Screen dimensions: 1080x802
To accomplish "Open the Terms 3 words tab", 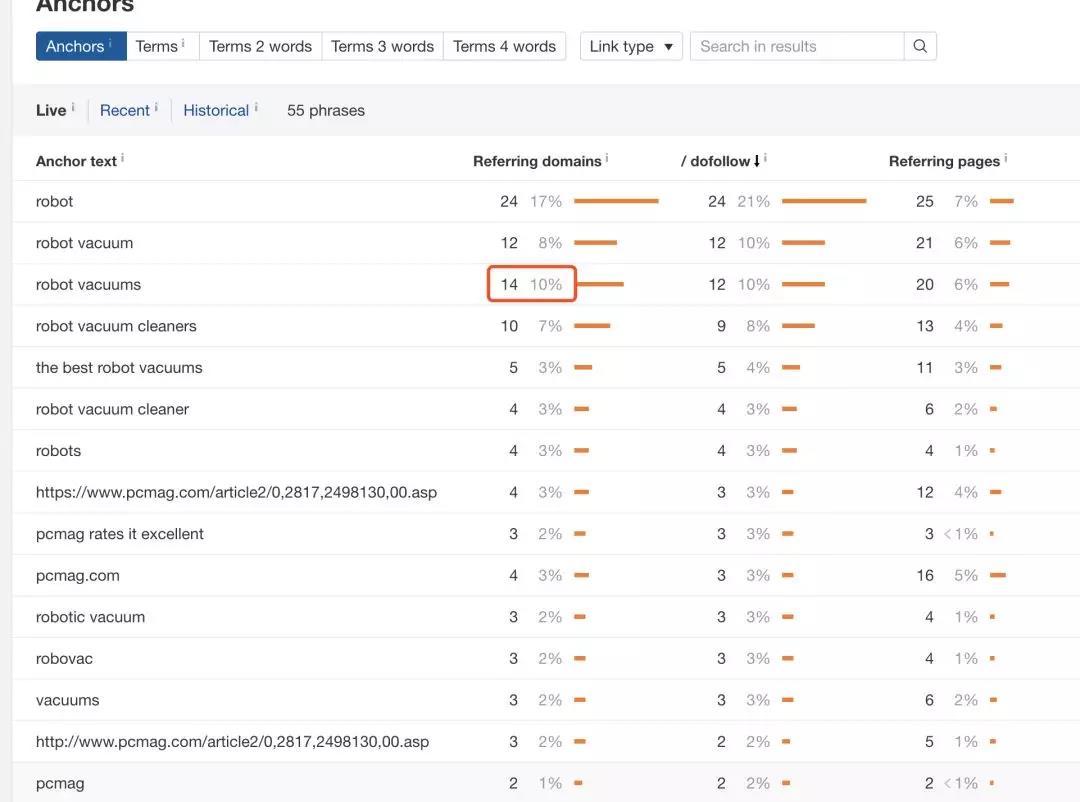I will tap(382, 46).
